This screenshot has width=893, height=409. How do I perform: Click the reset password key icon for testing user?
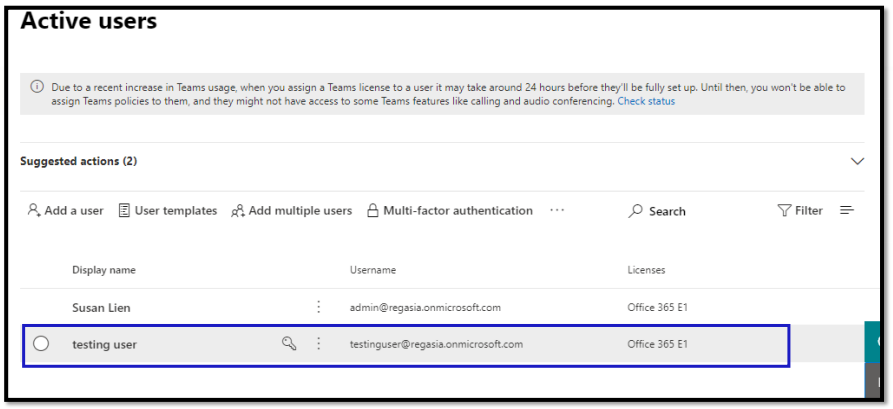(x=289, y=343)
